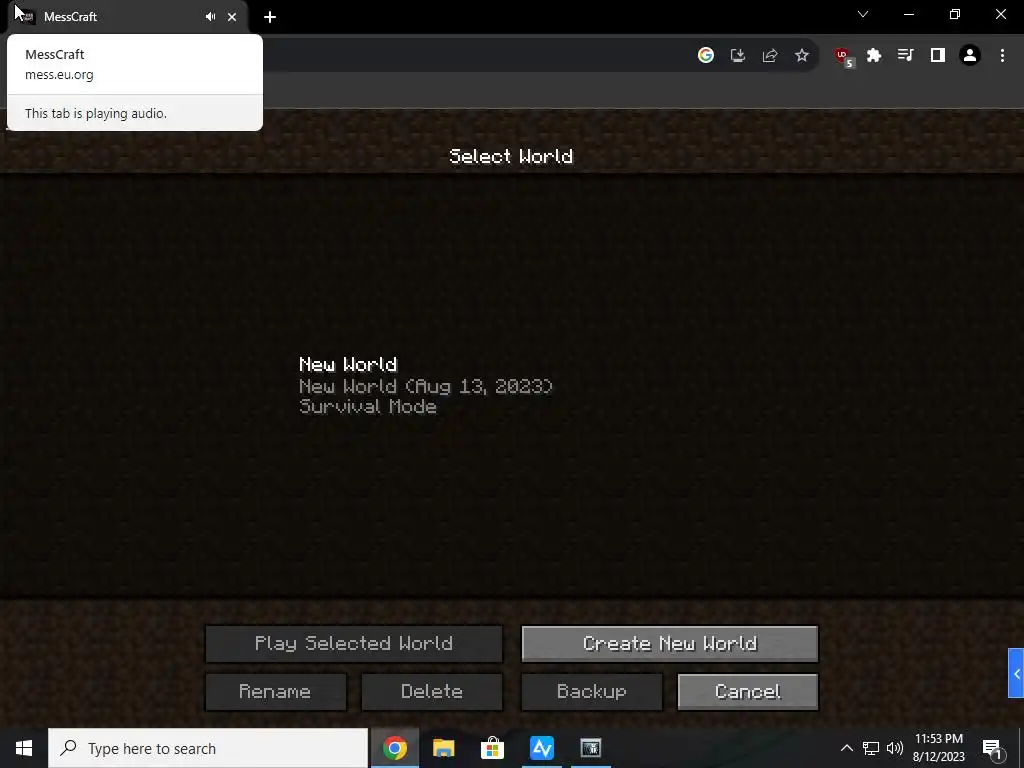Click the Survival Mode text line

(368, 407)
